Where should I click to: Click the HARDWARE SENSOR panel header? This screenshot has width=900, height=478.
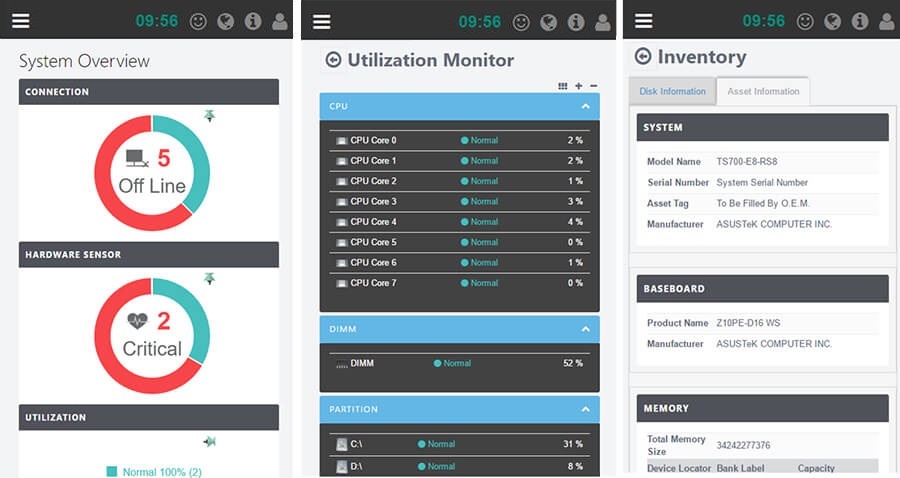(x=149, y=255)
